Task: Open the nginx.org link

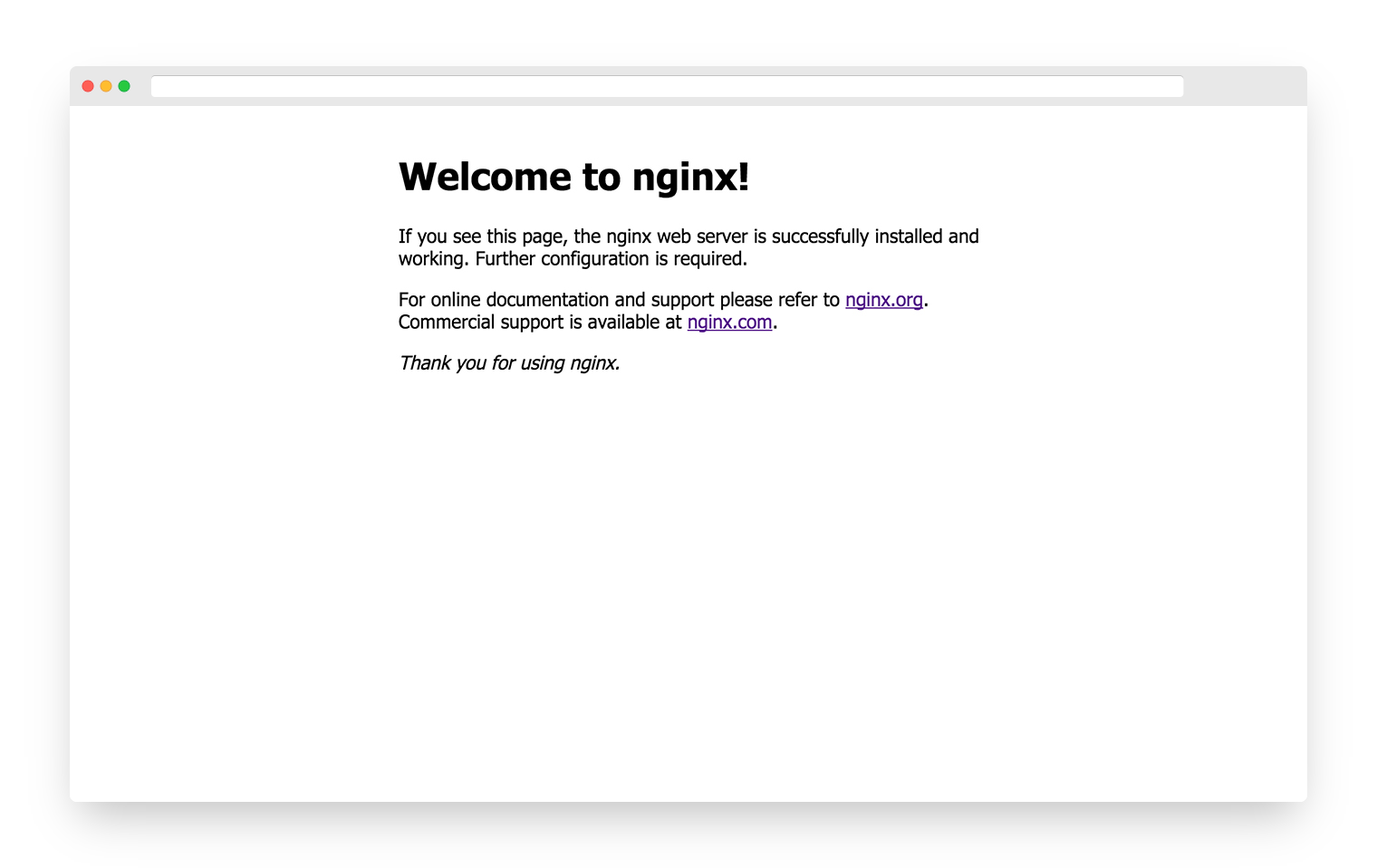Action: (884, 299)
